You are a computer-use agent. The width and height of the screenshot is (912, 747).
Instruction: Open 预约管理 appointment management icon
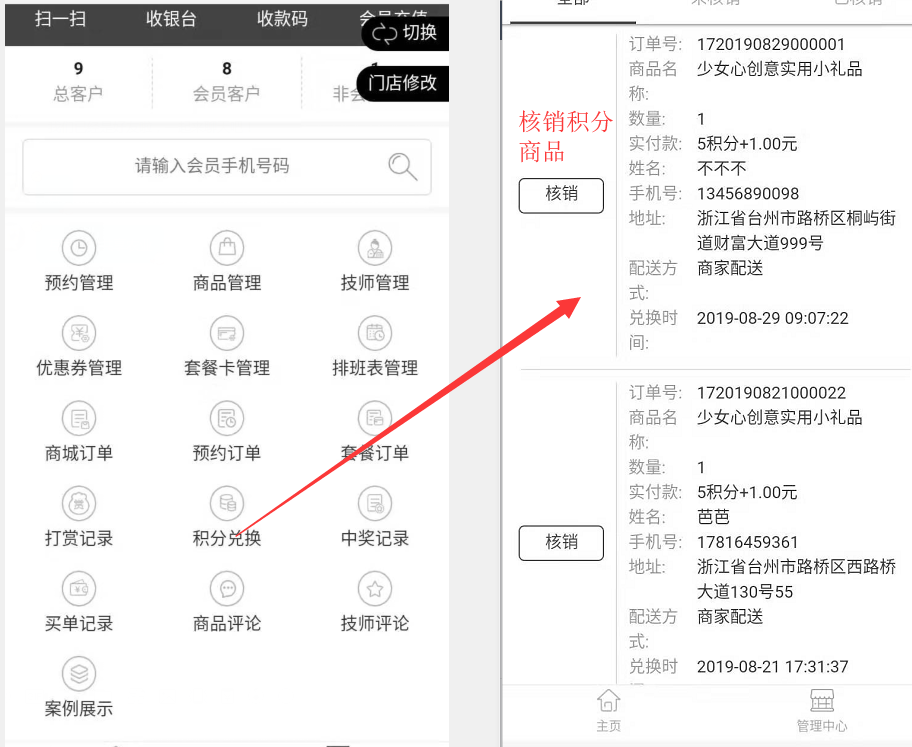point(79,248)
